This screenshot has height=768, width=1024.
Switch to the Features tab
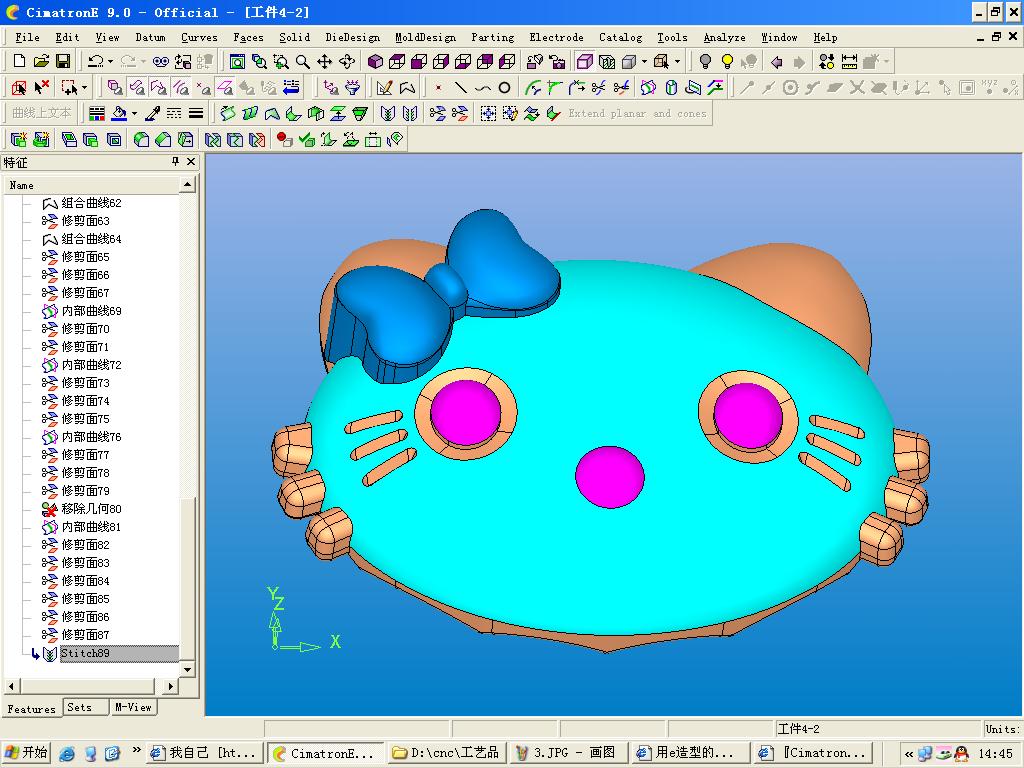tap(31, 709)
